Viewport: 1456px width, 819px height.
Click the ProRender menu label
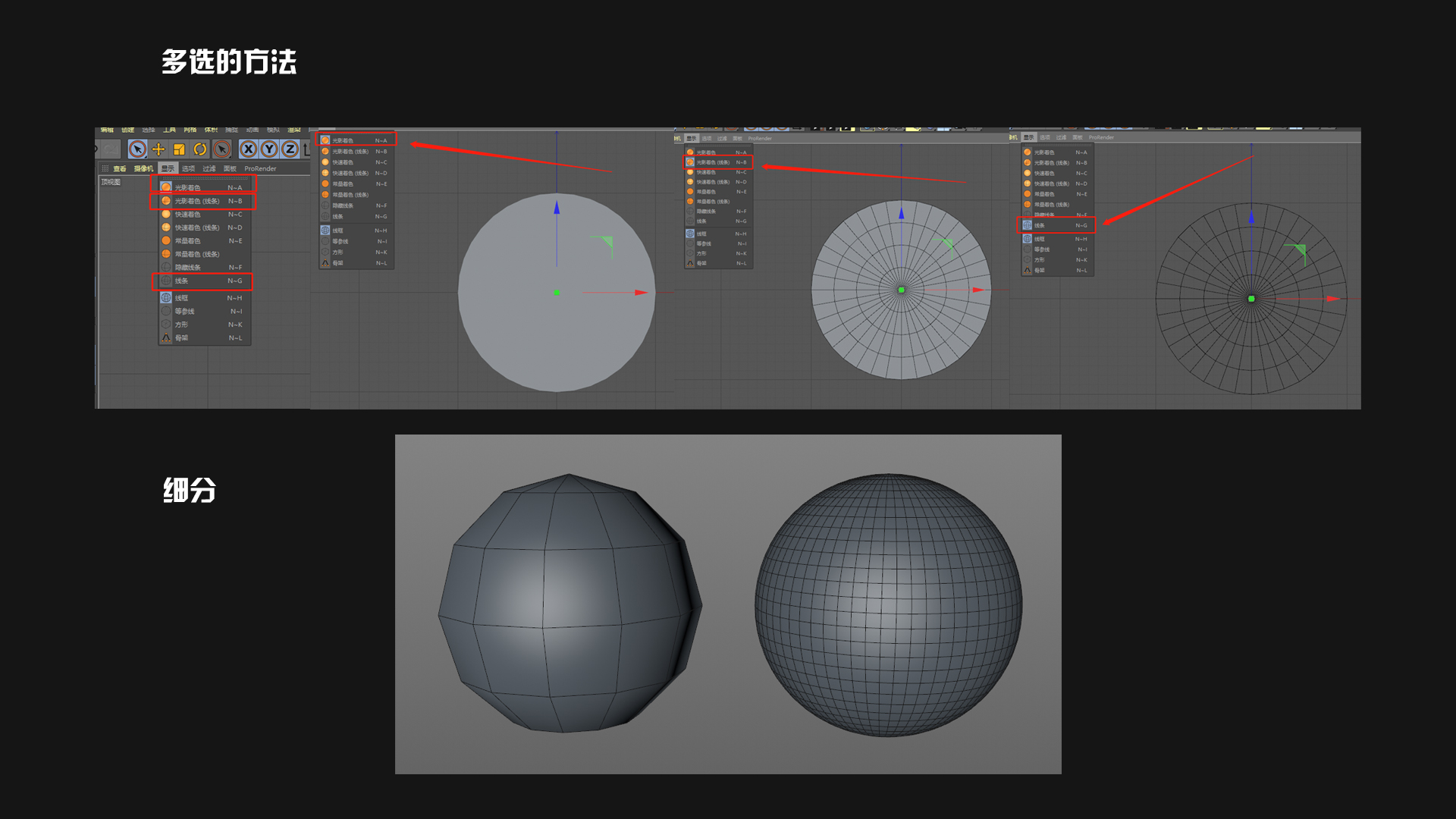pyautogui.click(x=260, y=168)
